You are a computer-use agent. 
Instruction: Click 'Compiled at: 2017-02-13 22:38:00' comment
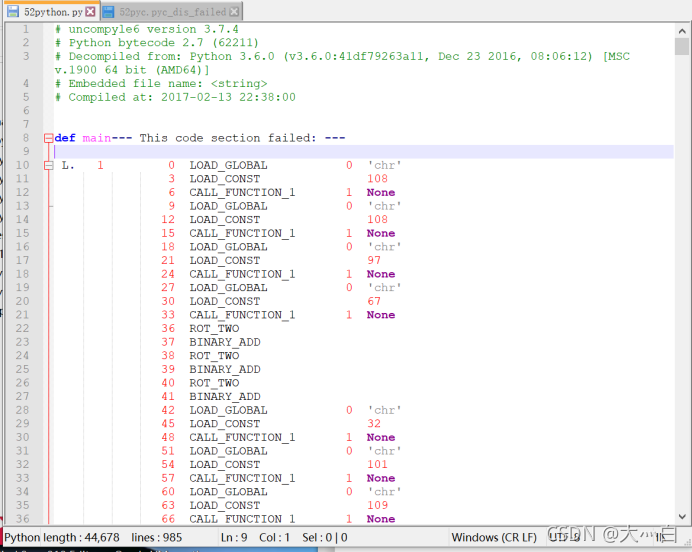coord(175,97)
